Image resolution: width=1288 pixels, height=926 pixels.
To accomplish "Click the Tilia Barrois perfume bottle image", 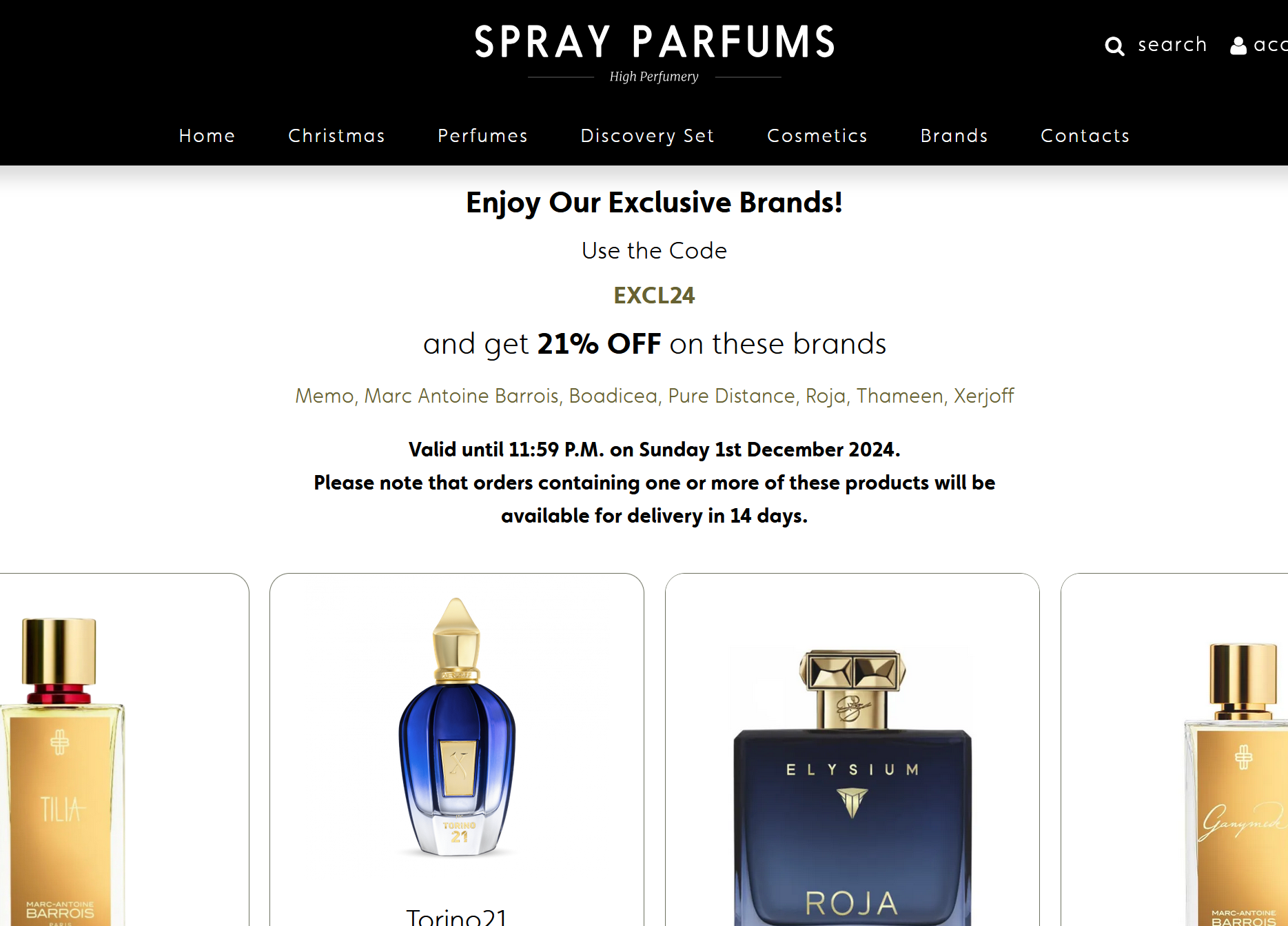I will click(62, 772).
